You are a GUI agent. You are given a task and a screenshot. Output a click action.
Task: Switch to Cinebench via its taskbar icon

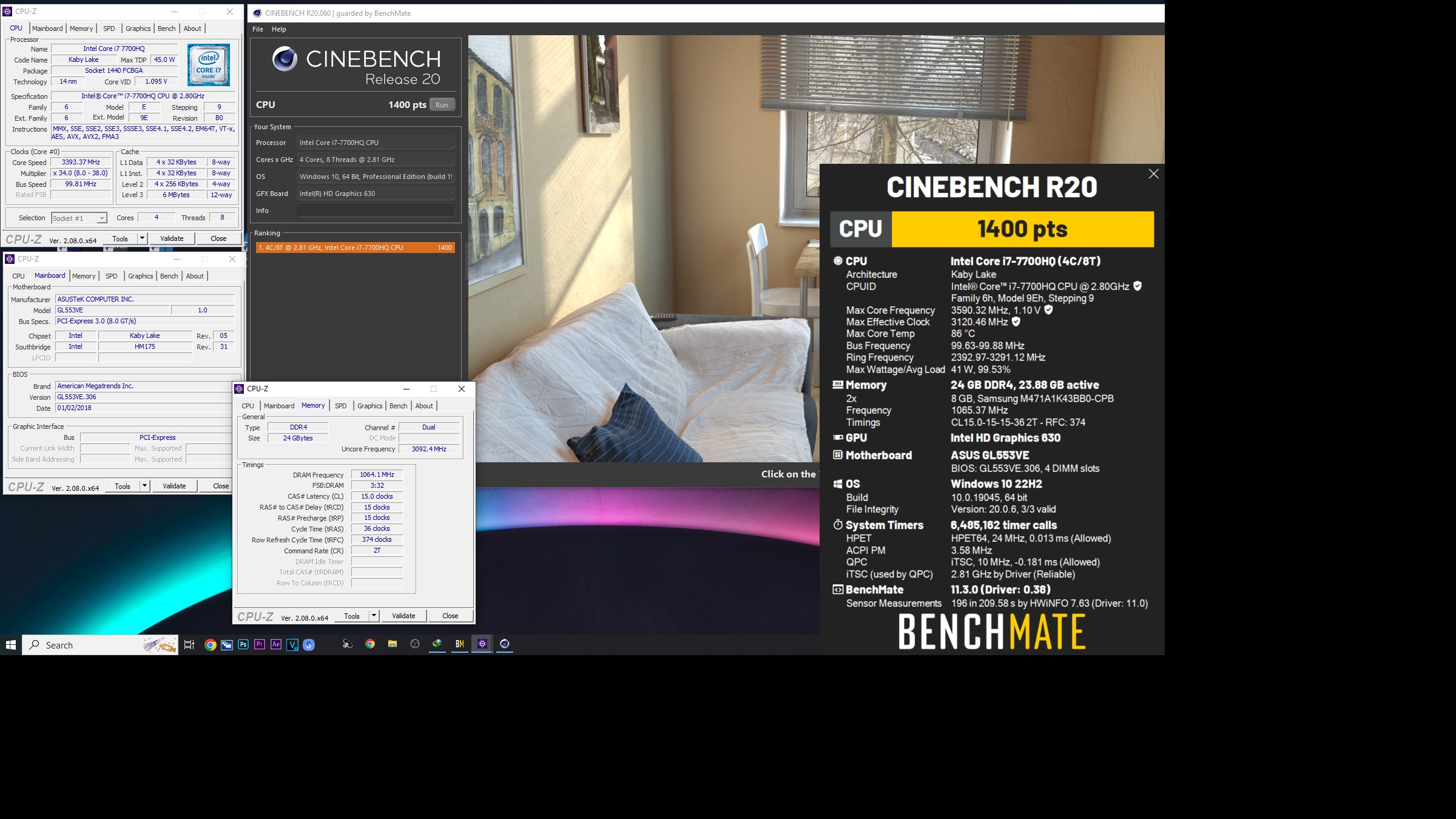pos(505,644)
